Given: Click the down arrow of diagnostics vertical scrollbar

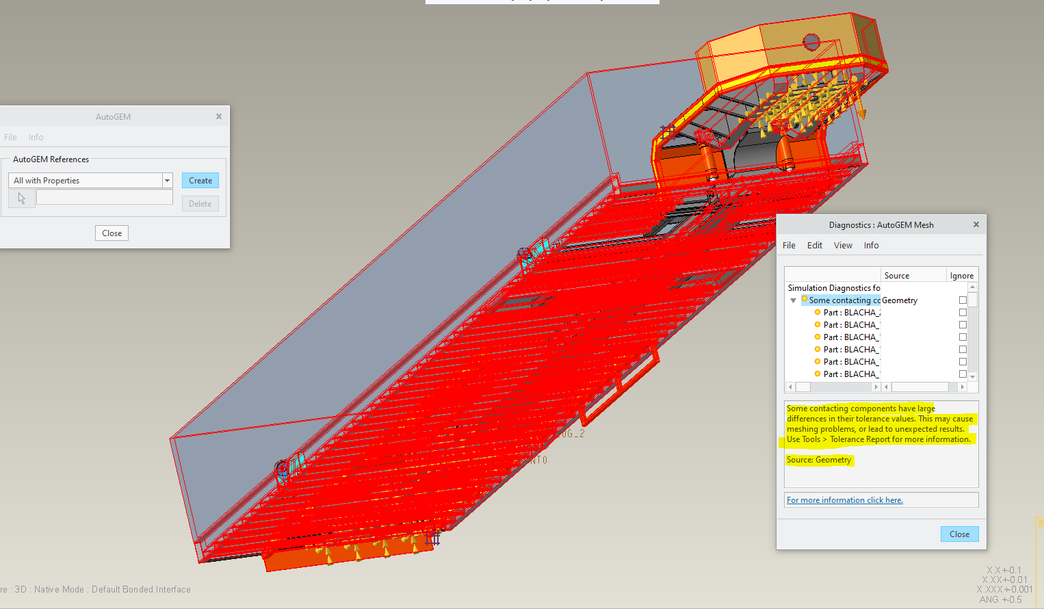Looking at the screenshot, I should coord(973,377).
